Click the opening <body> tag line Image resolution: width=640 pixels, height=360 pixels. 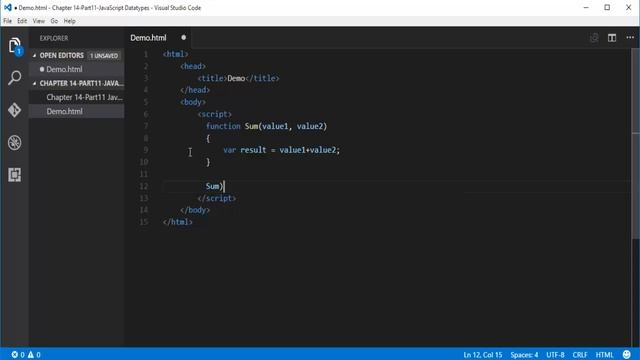(x=193, y=102)
